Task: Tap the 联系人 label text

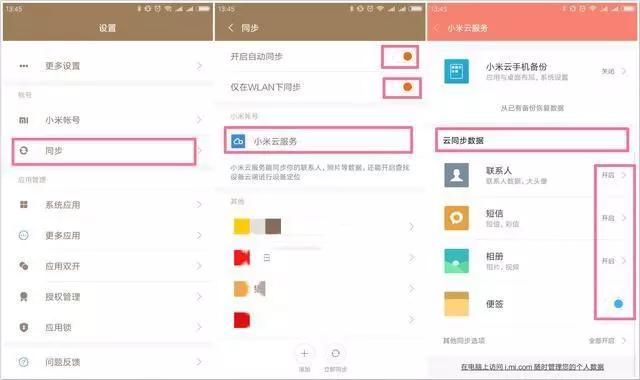Action: tap(498, 171)
